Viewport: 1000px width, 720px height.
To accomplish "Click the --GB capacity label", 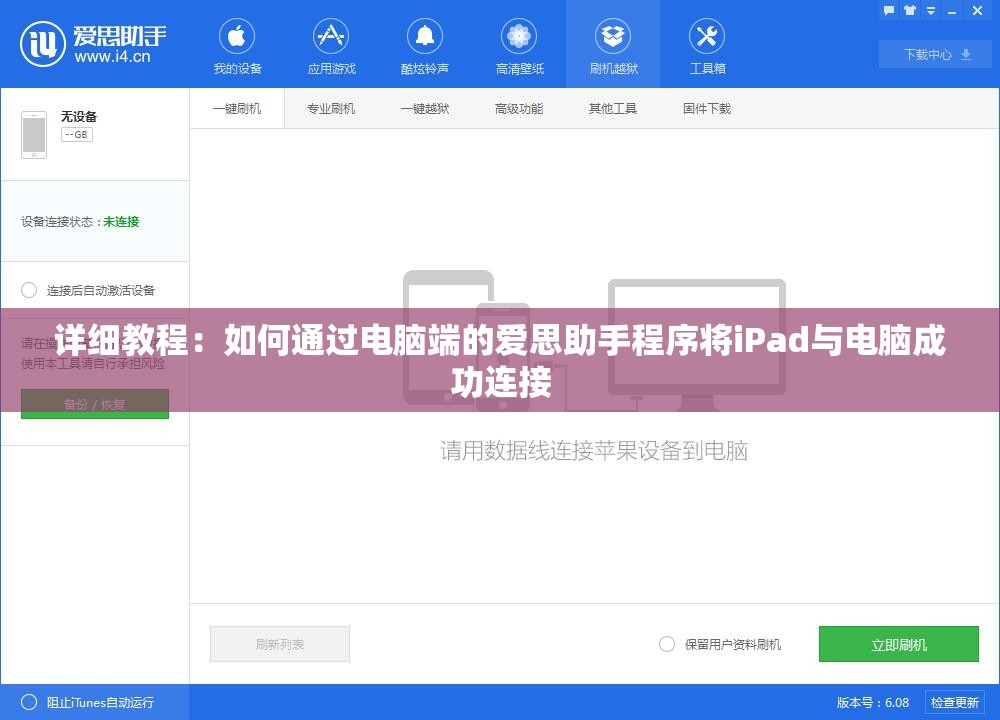I will coord(77,135).
